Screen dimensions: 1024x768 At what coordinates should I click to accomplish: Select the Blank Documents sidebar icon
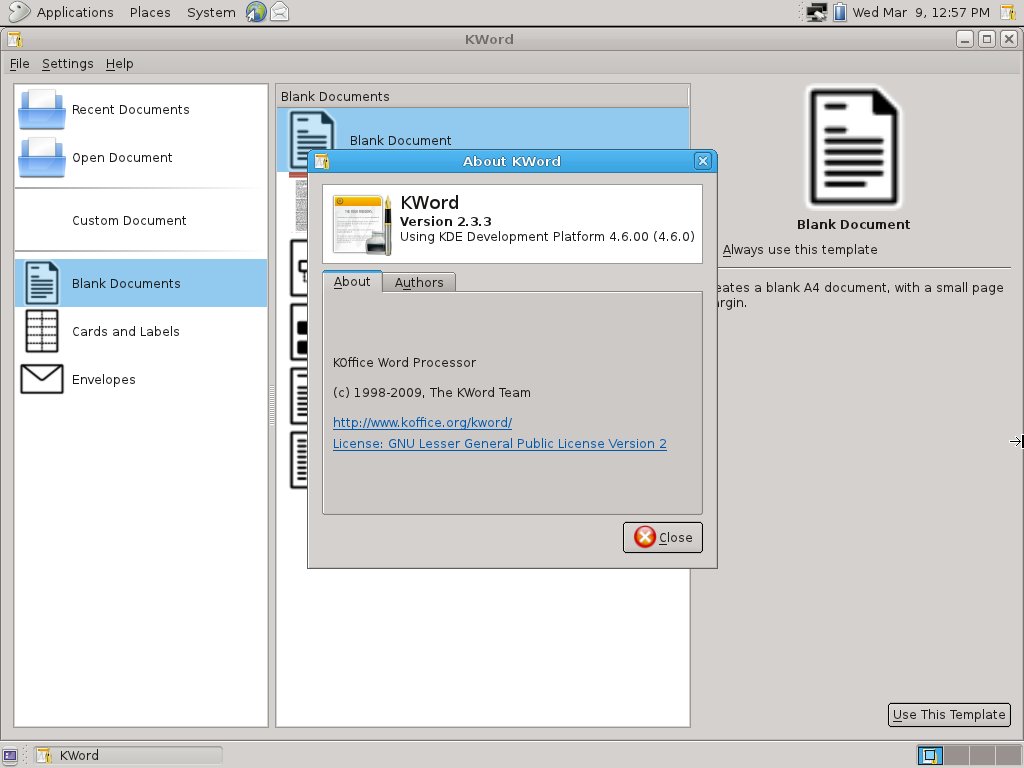41,283
